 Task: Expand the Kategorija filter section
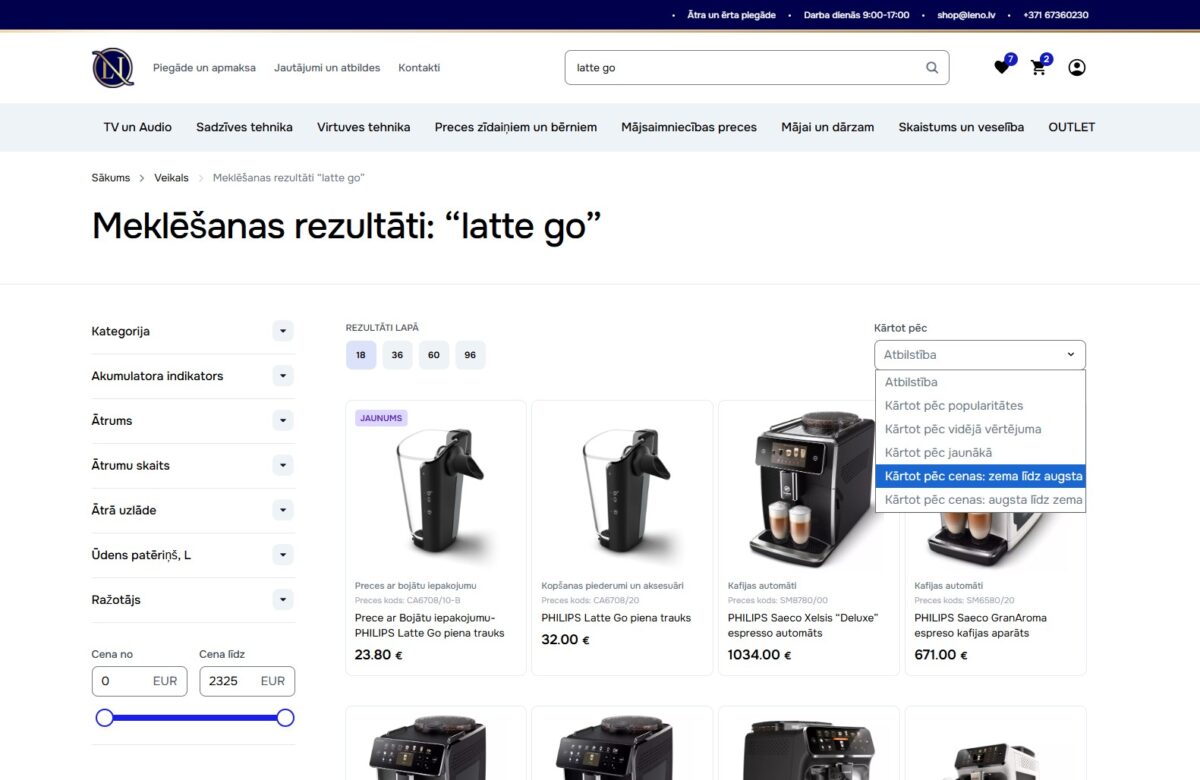tap(283, 331)
